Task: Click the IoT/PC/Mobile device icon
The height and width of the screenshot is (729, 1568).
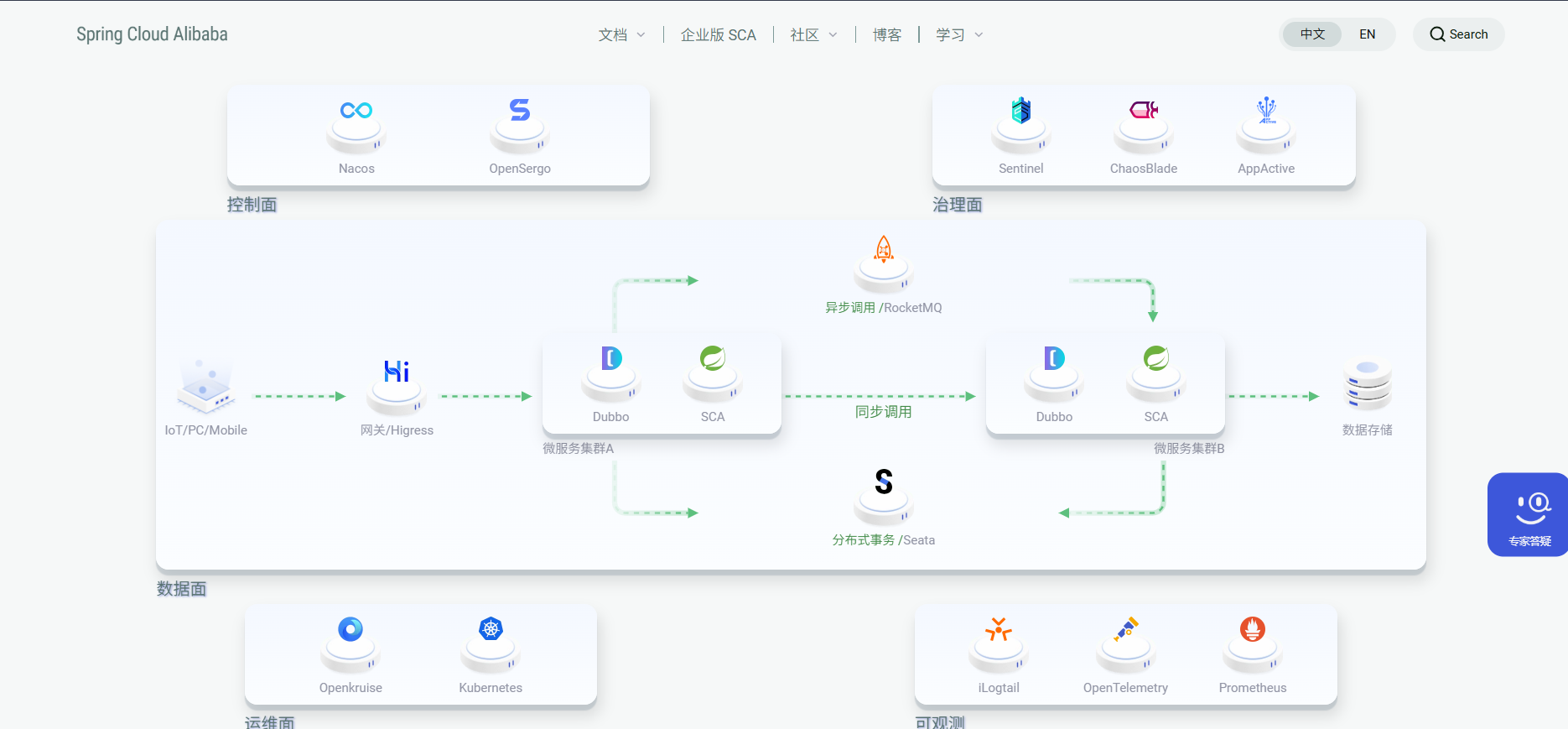Action: click(x=205, y=386)
